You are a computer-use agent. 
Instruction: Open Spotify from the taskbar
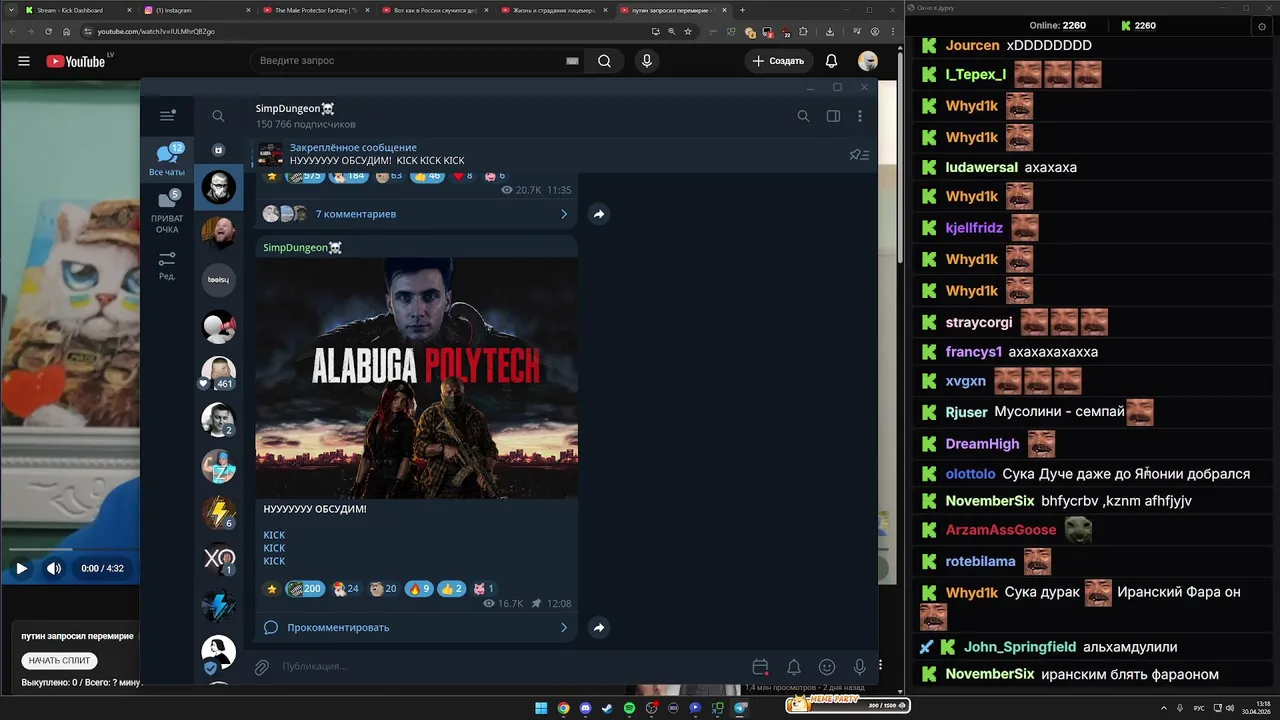pos(630,708)
